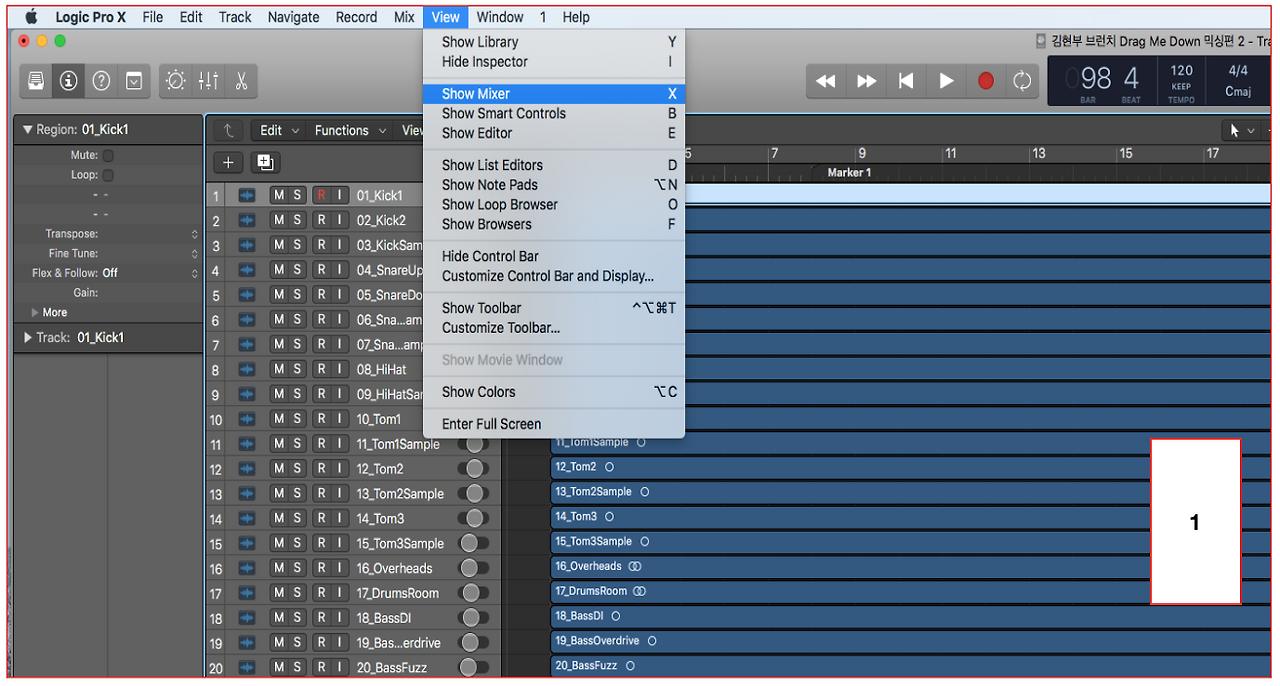Mute track 01_Kick1
The height and width of the screenshot is (686, 1280).
click(279, 195)
